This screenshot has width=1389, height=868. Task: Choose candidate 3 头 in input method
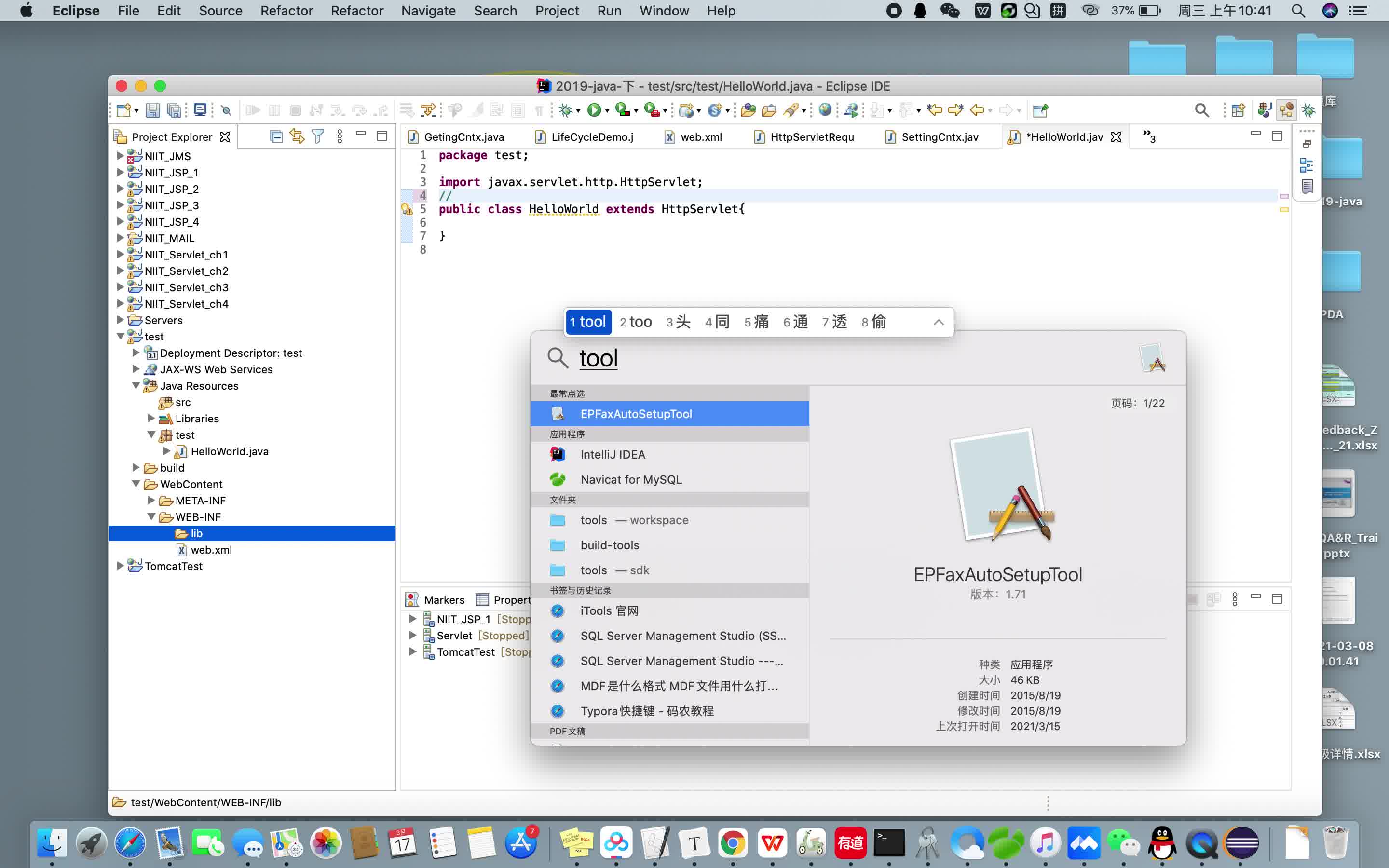coord(678,322)
